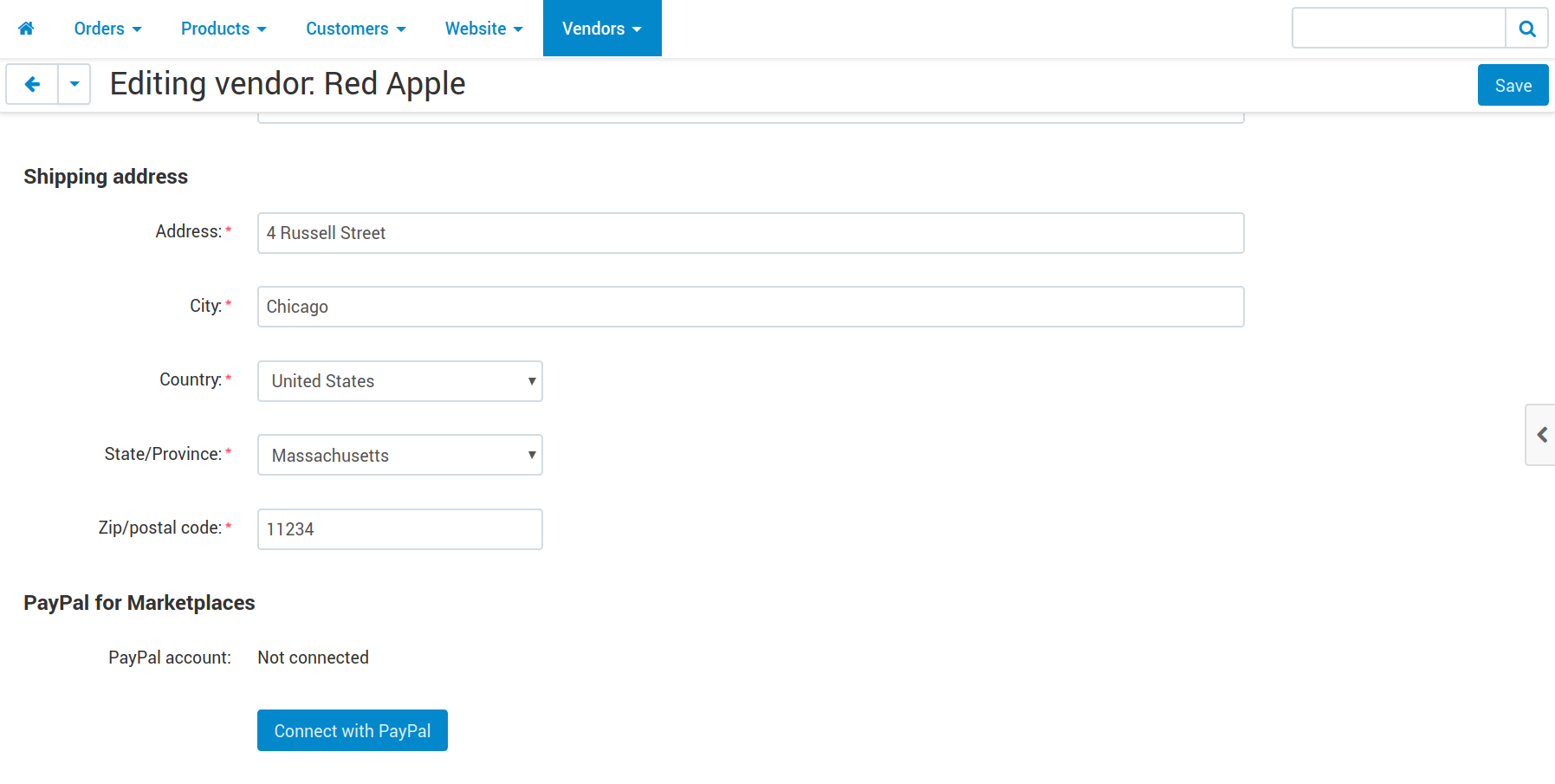Open the Country dropdown
Viewport: 1555px width, 784px height.
pos(400,381)
